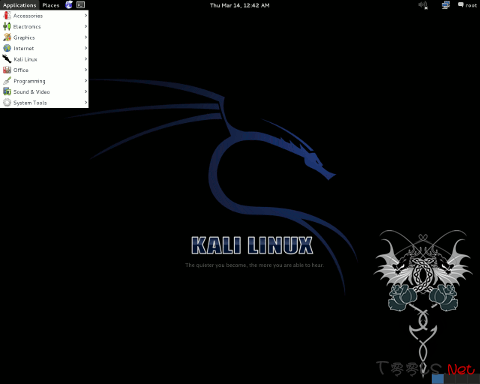Launch the Iceweasel browser from the panel
Viewport: 480px width, 384px height.
(x=69, y=5)
